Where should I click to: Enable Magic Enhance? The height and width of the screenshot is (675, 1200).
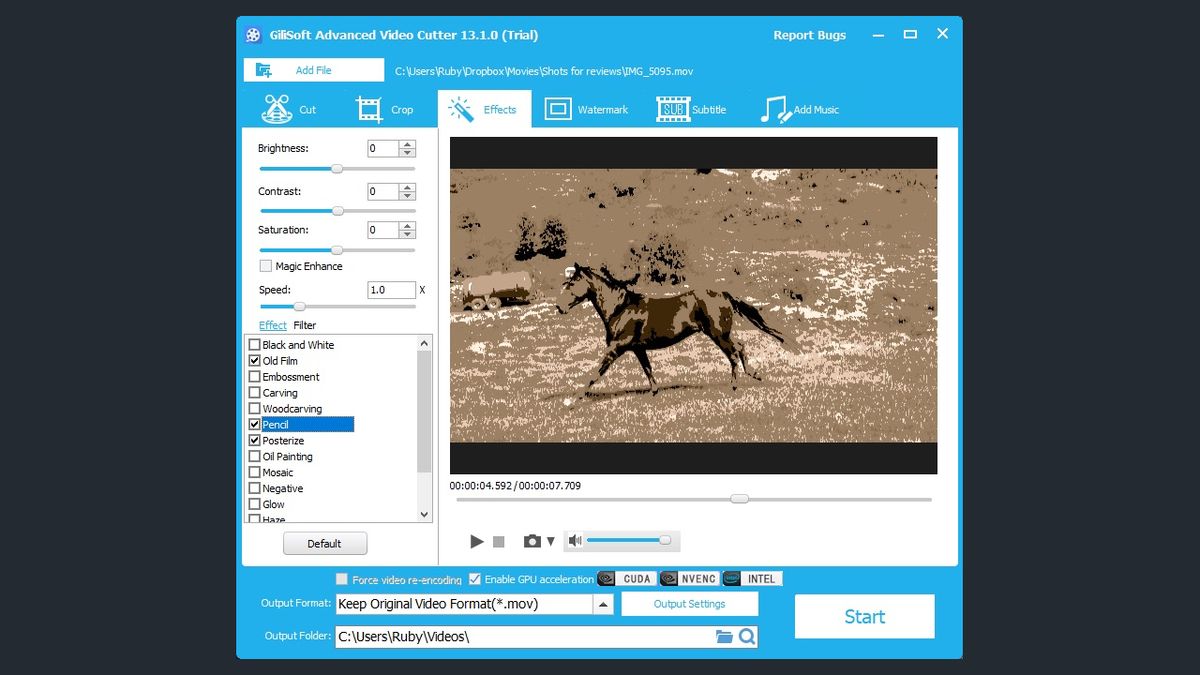pyautogui.click(x=266, y=265)
